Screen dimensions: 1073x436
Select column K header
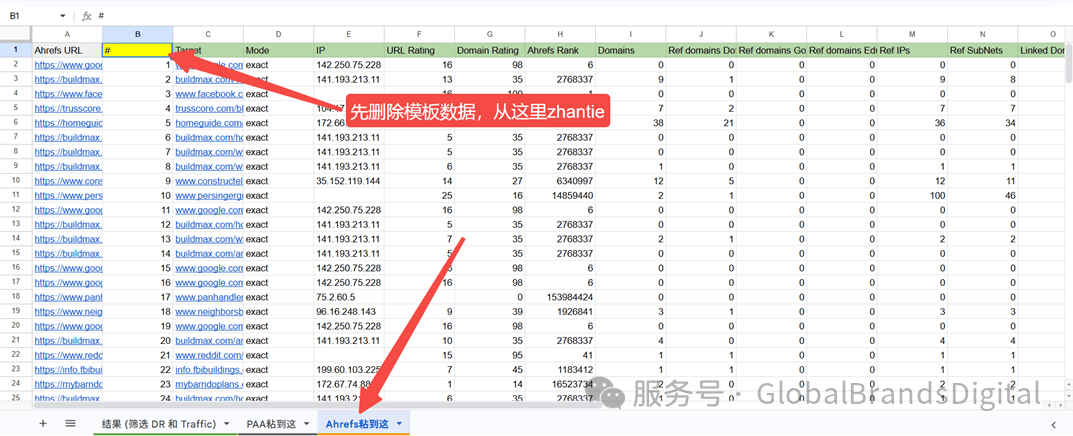pyautogui.click(x=772, y=34)
